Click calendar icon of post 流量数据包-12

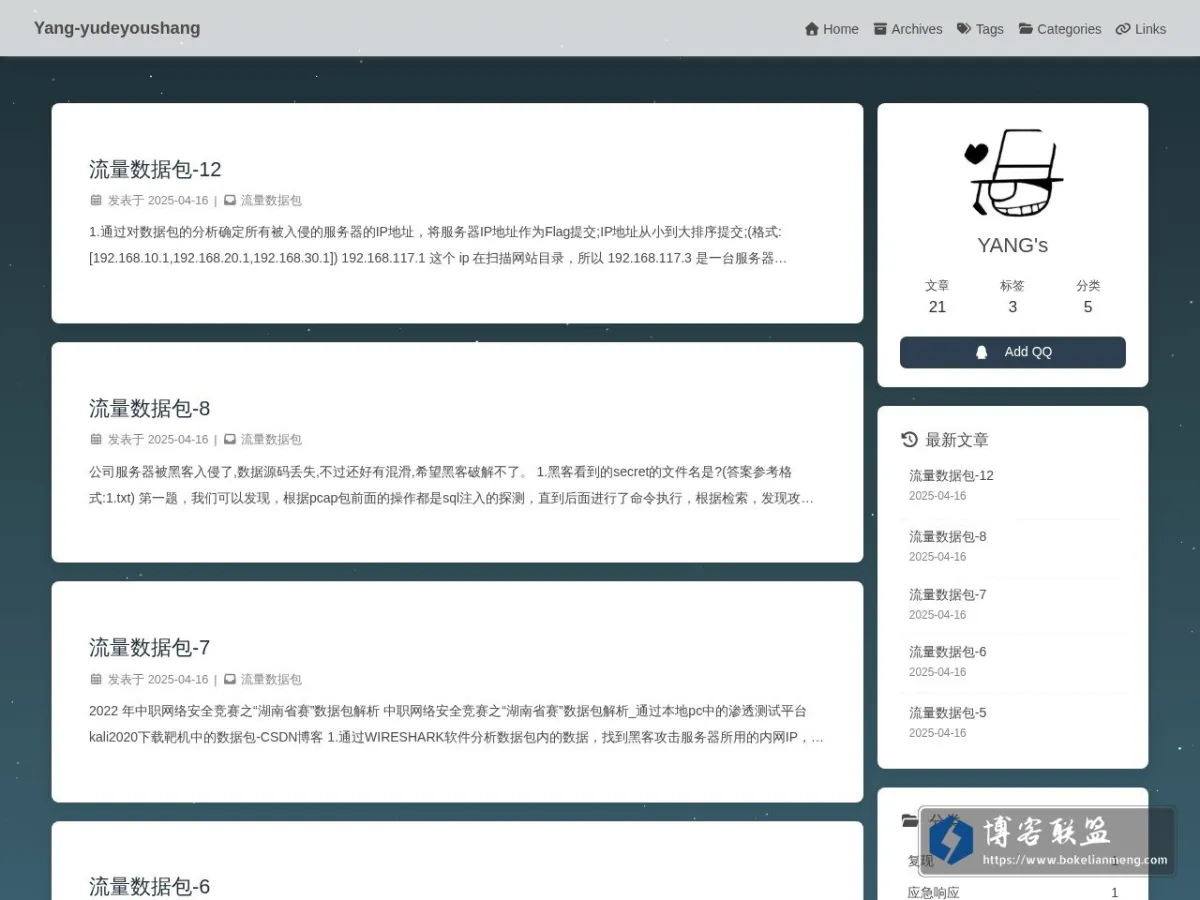(96, 200)
